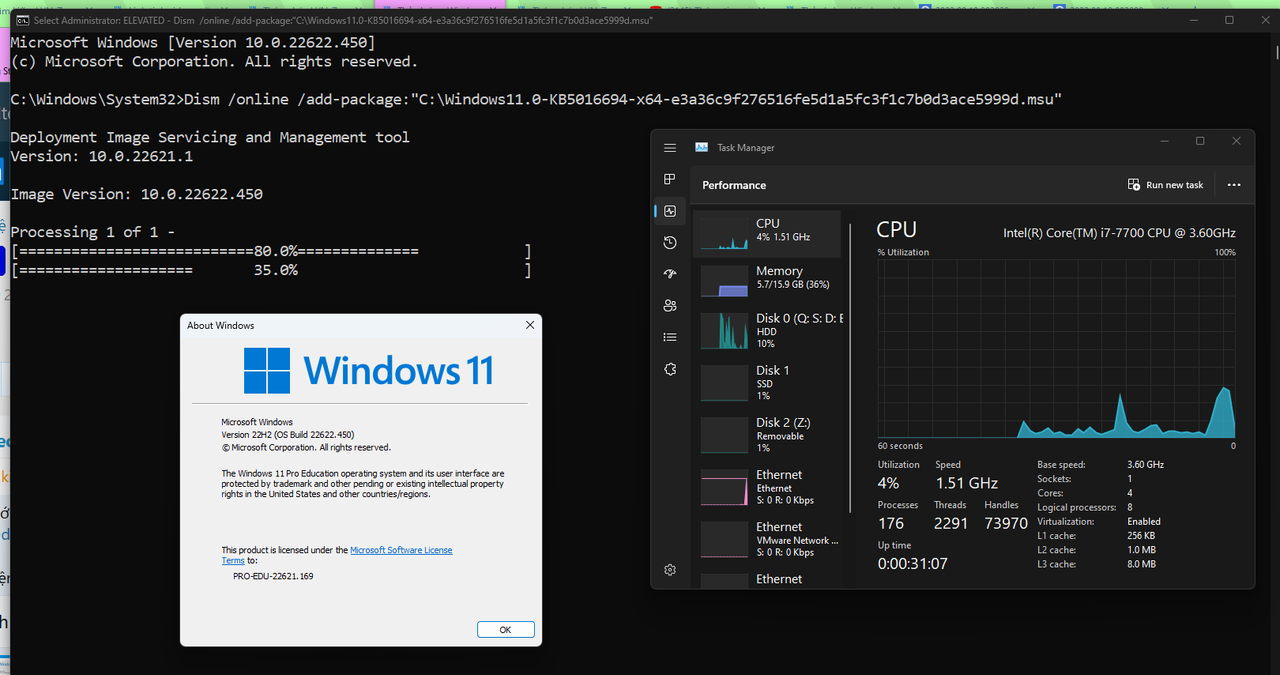
Task: Go to Processes page in Task Manager sidebar
Action: pyautogui.click(x=670, y=179)
